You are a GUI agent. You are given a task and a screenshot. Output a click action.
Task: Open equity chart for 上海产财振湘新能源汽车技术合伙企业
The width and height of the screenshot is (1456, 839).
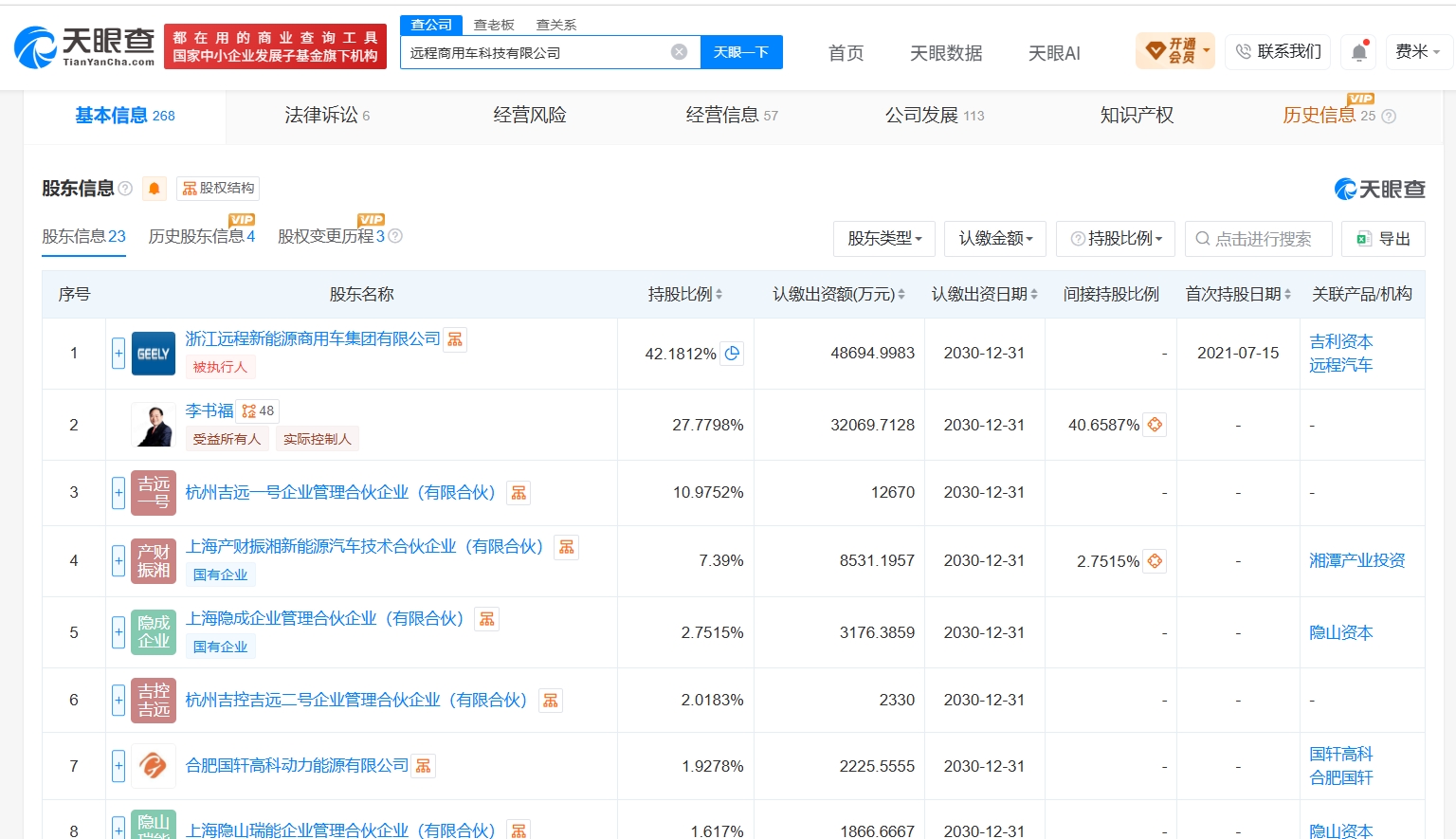(x=566, y=547)
